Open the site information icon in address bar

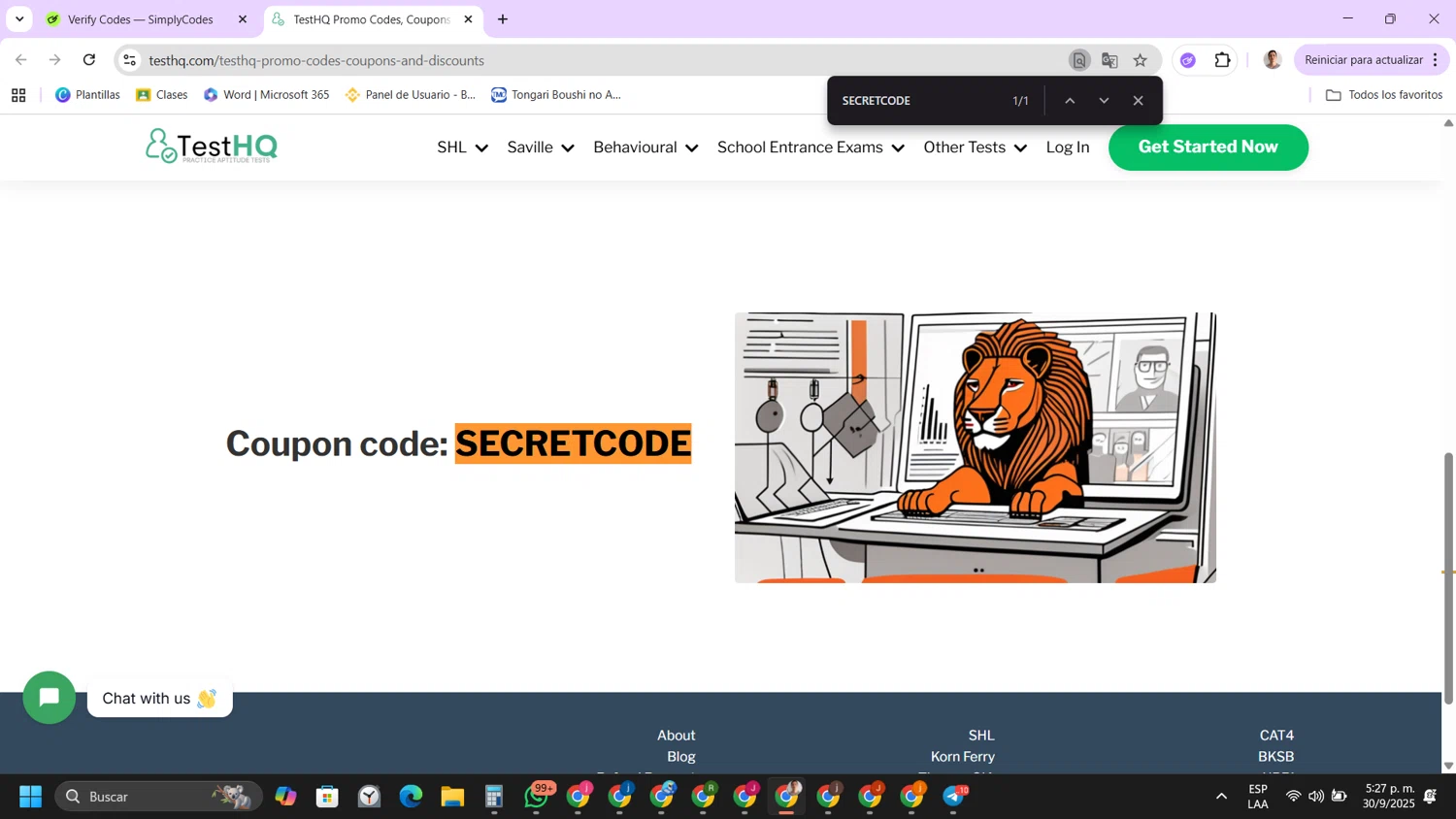129,60
